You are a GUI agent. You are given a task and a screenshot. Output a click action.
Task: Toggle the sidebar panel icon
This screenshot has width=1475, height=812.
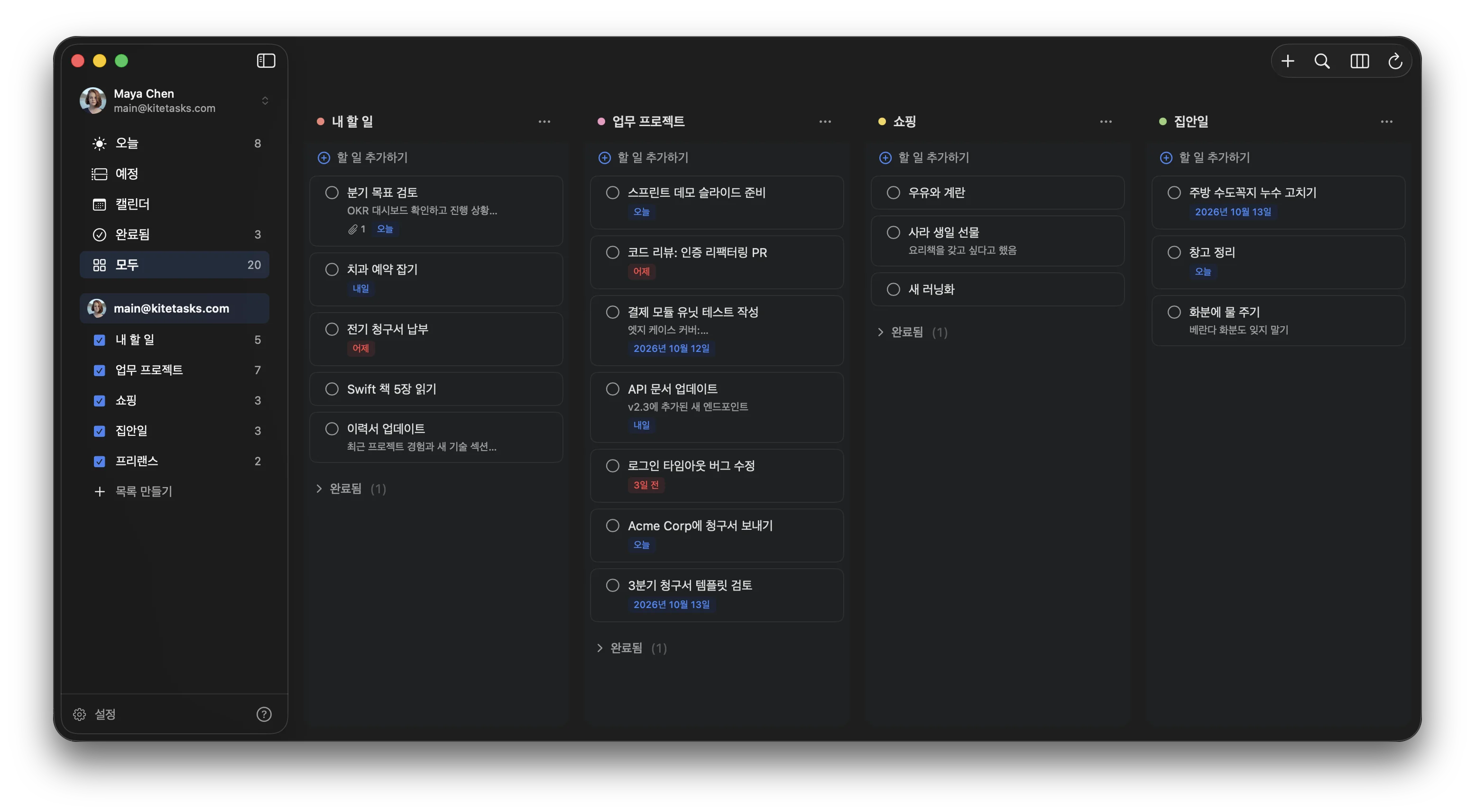click(x=266, y=61)
